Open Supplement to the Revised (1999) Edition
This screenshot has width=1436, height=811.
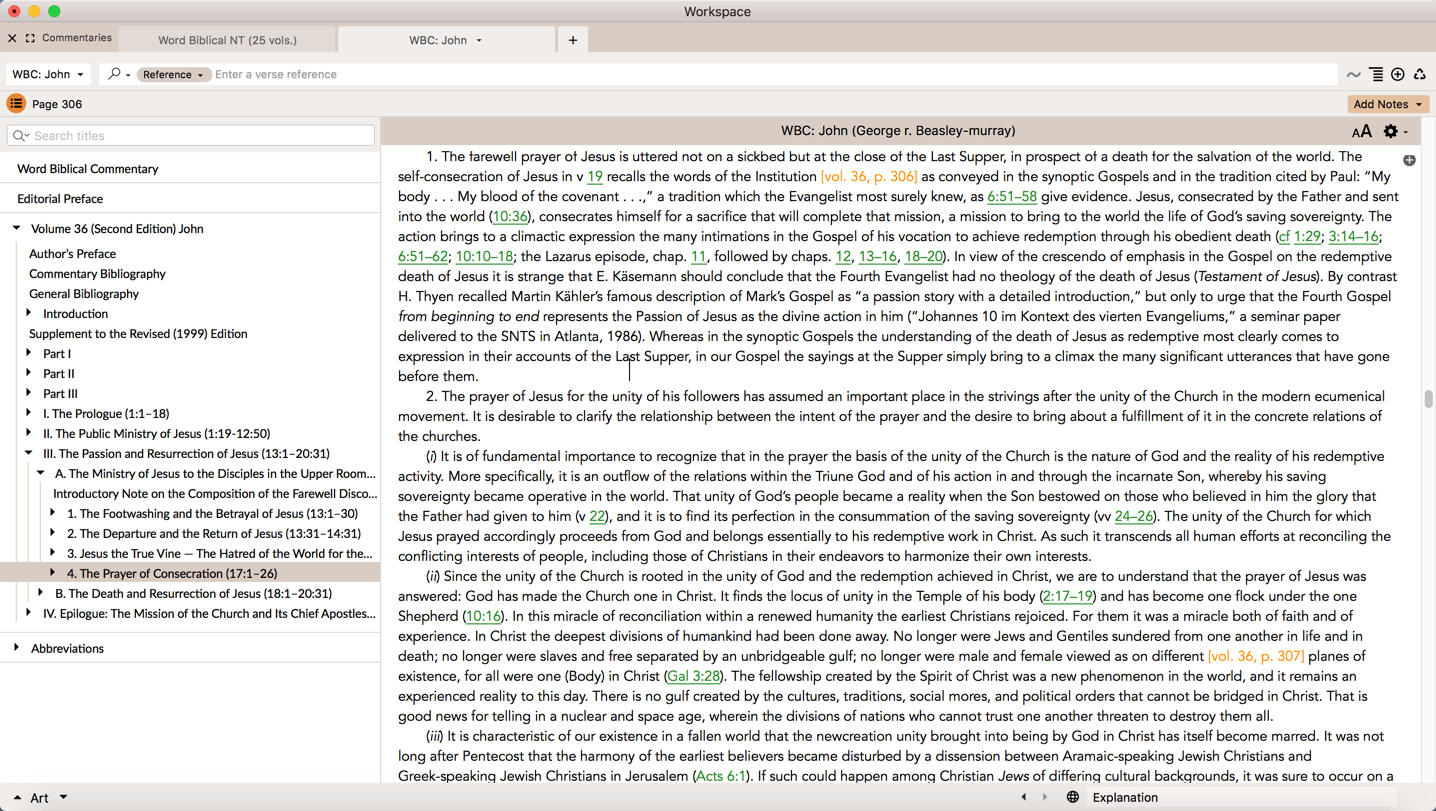point(138,334)
